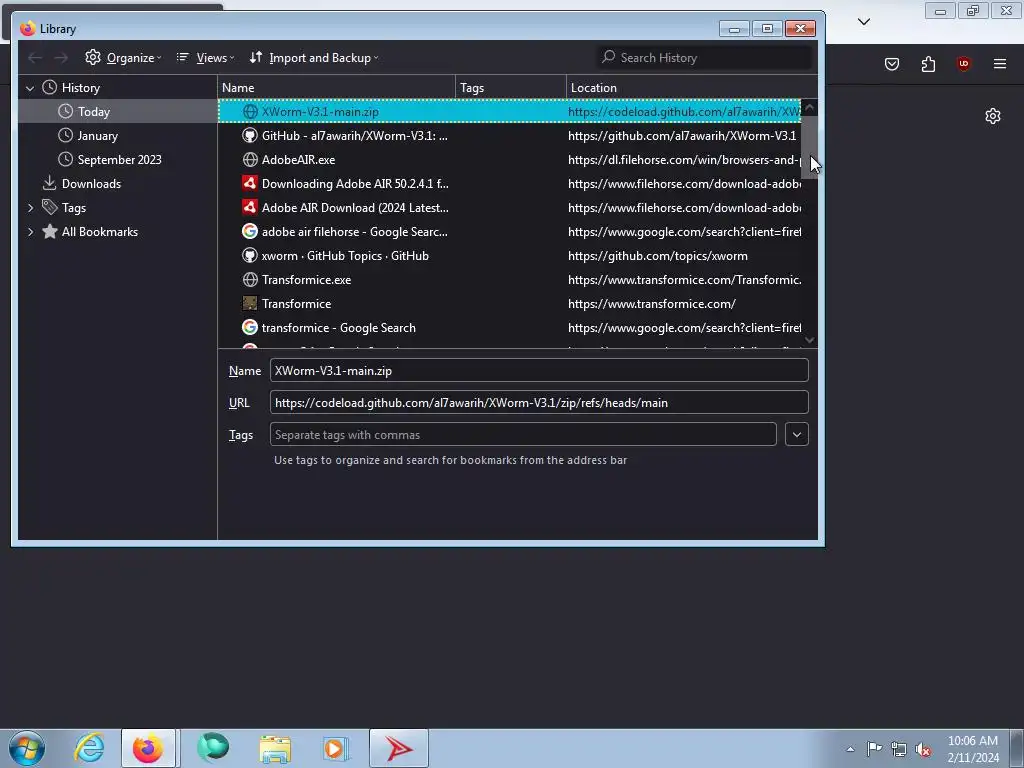Open Windows Media Player in taskbar
This screenshot has width=1024, height=768.
click(336, 748)
